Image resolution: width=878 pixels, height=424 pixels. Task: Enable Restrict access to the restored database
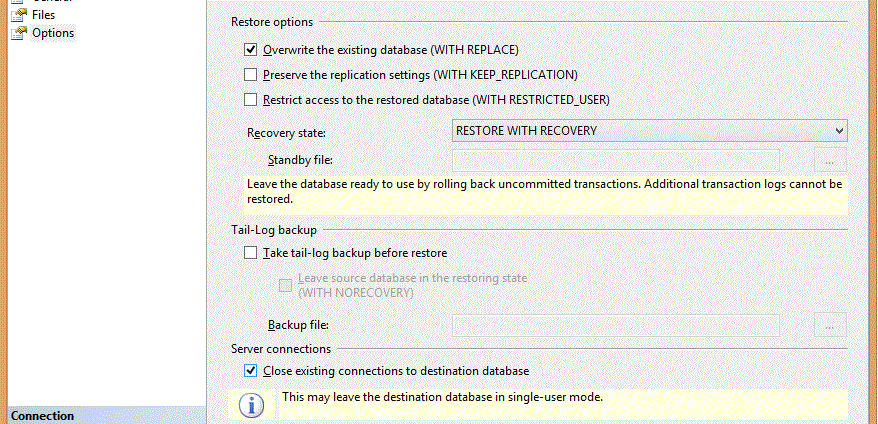(x=251, y=100)
